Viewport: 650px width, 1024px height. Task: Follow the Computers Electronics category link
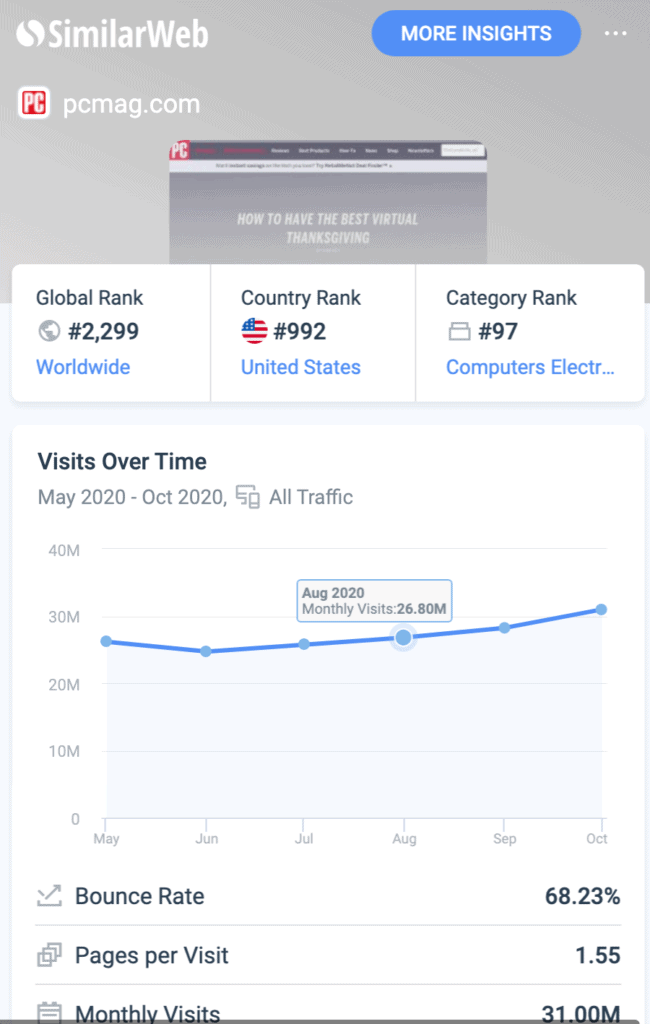530,367
